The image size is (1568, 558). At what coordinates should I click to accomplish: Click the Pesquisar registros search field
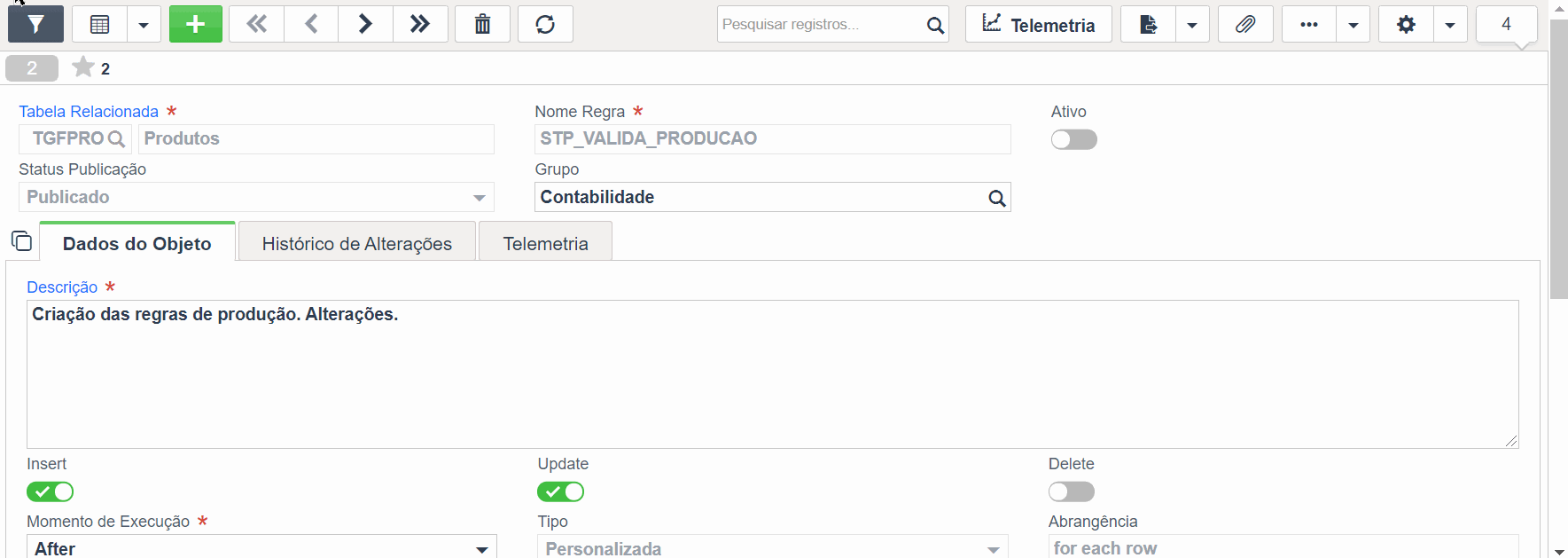coord(820,24)
